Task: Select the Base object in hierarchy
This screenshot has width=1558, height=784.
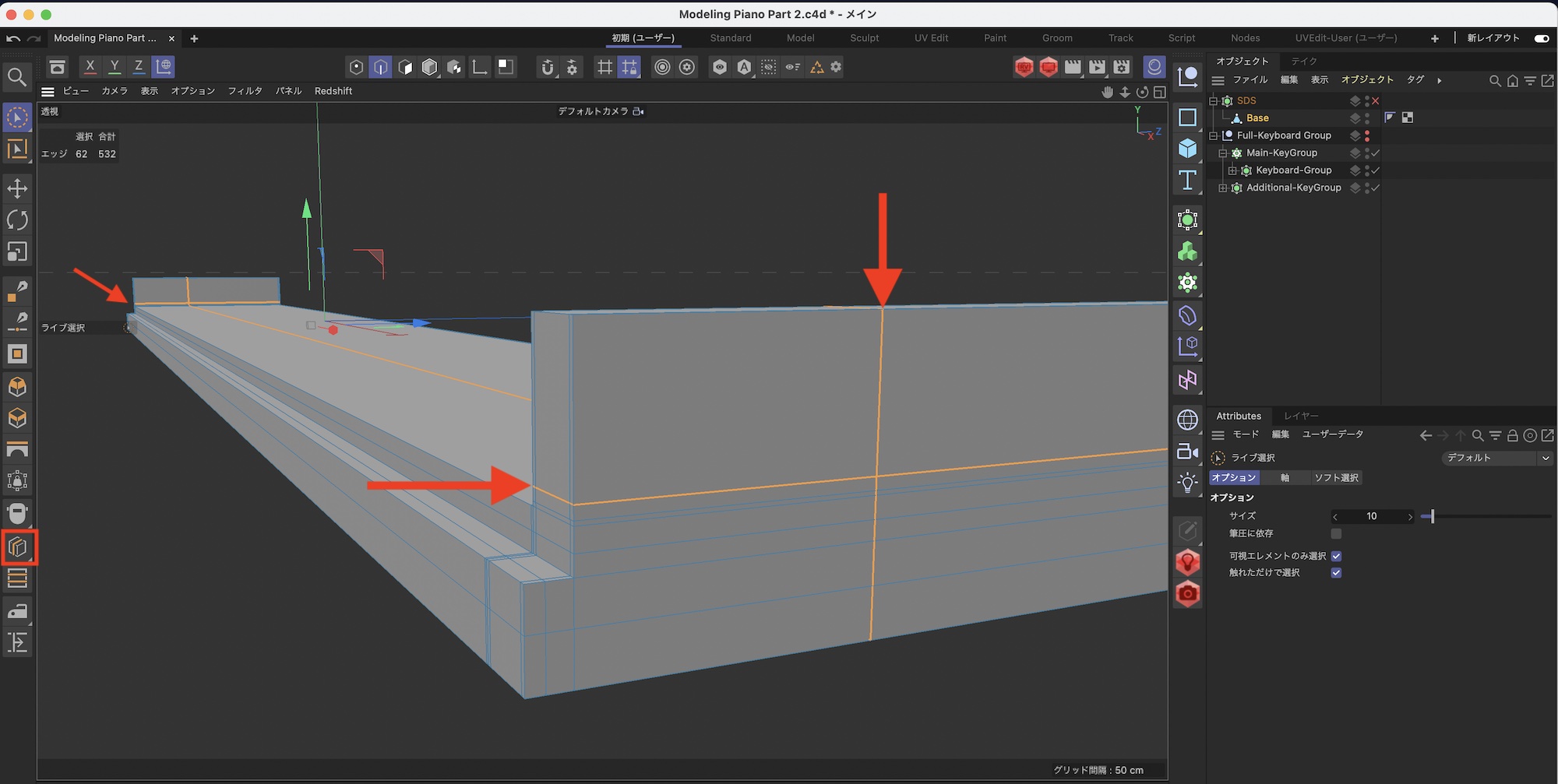Action: point(1257,118)
